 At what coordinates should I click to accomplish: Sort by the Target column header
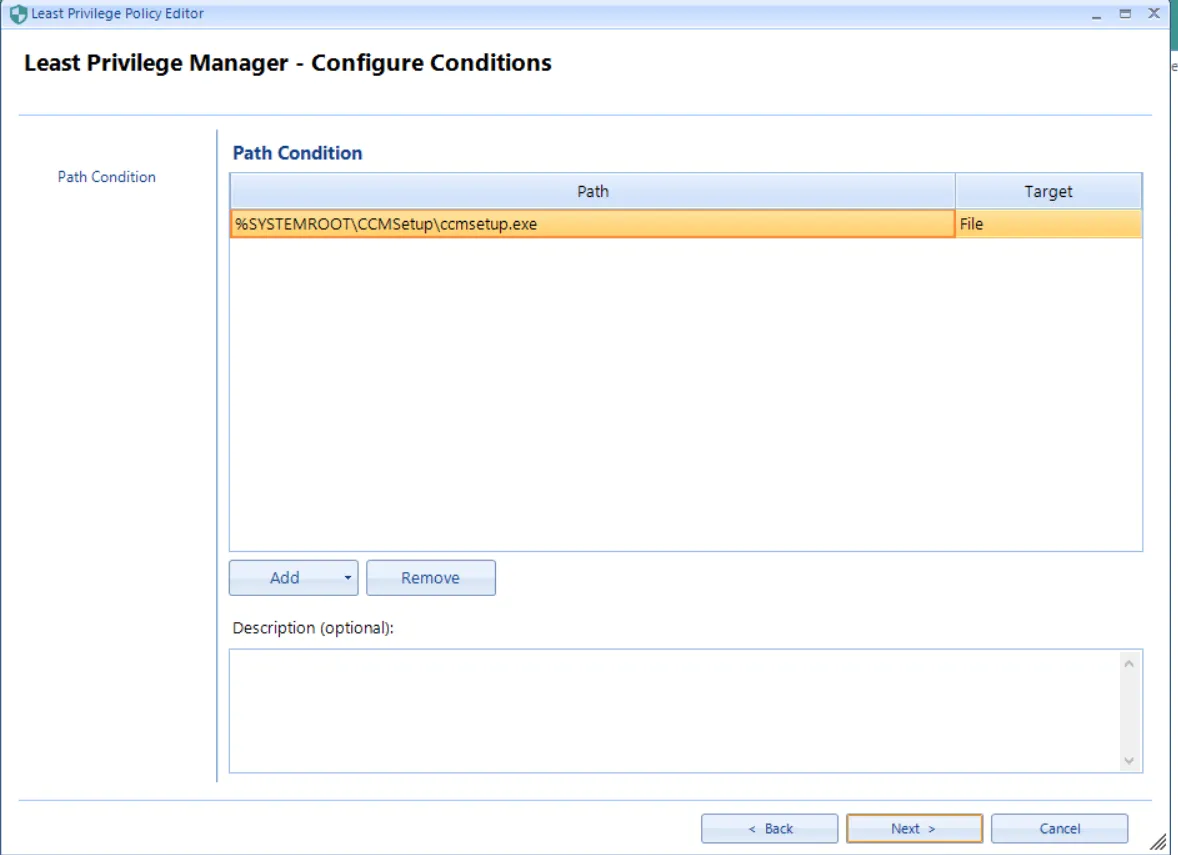tap(1048, 191)
